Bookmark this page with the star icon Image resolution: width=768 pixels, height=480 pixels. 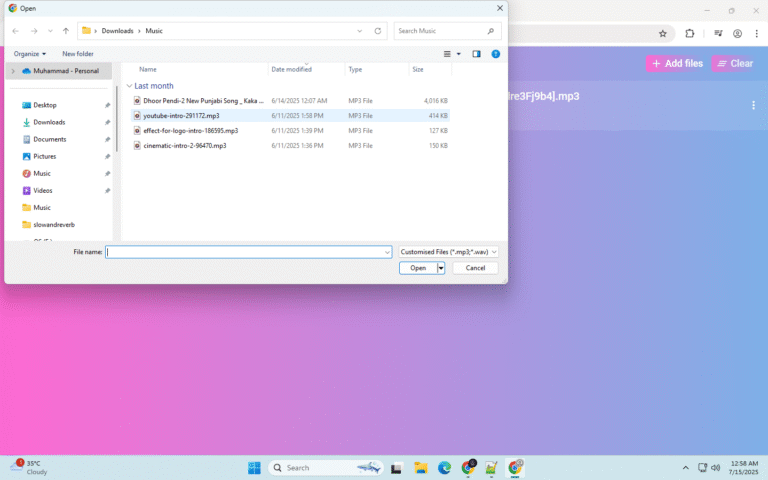click(x=662, y=33)
